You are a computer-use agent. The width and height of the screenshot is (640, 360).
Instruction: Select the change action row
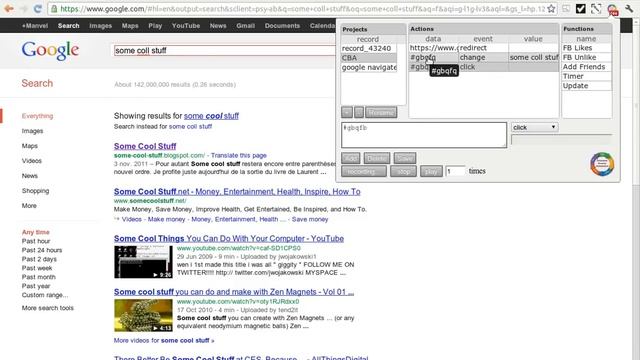484,58
